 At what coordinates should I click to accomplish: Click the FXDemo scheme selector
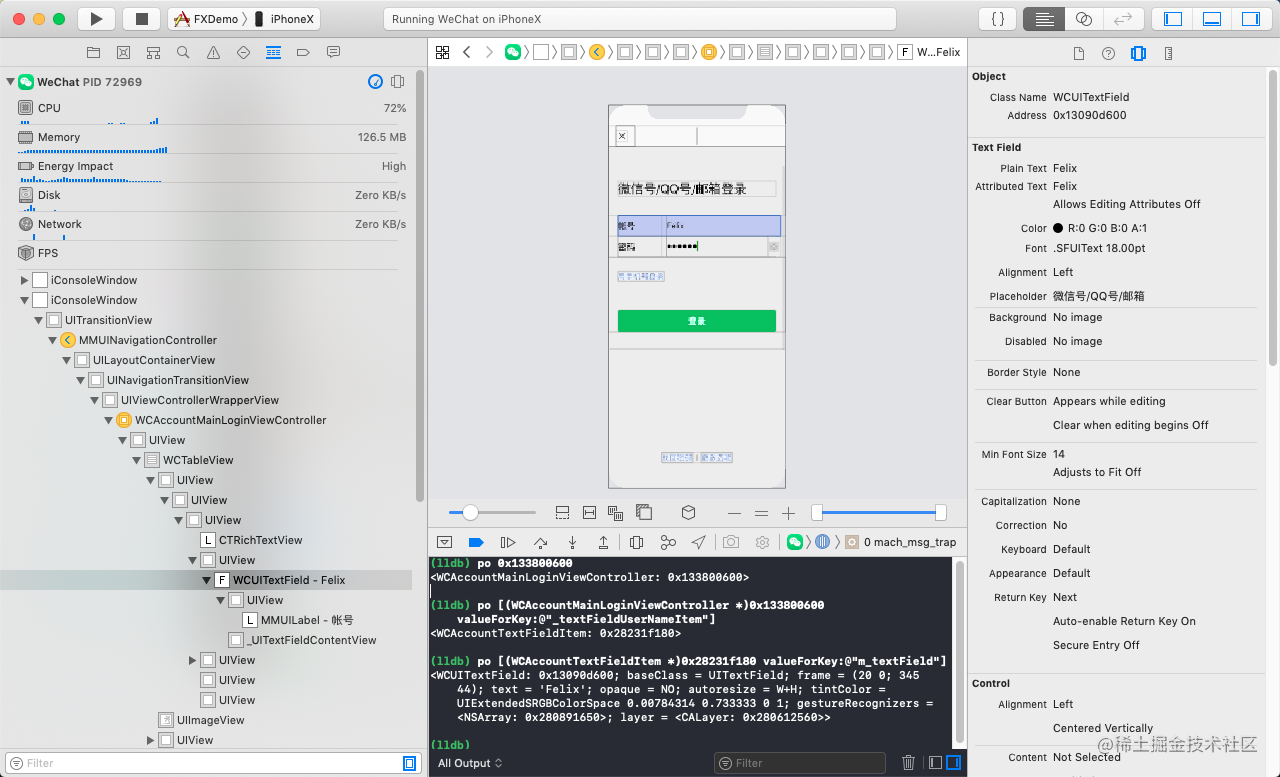click(208, 19)
